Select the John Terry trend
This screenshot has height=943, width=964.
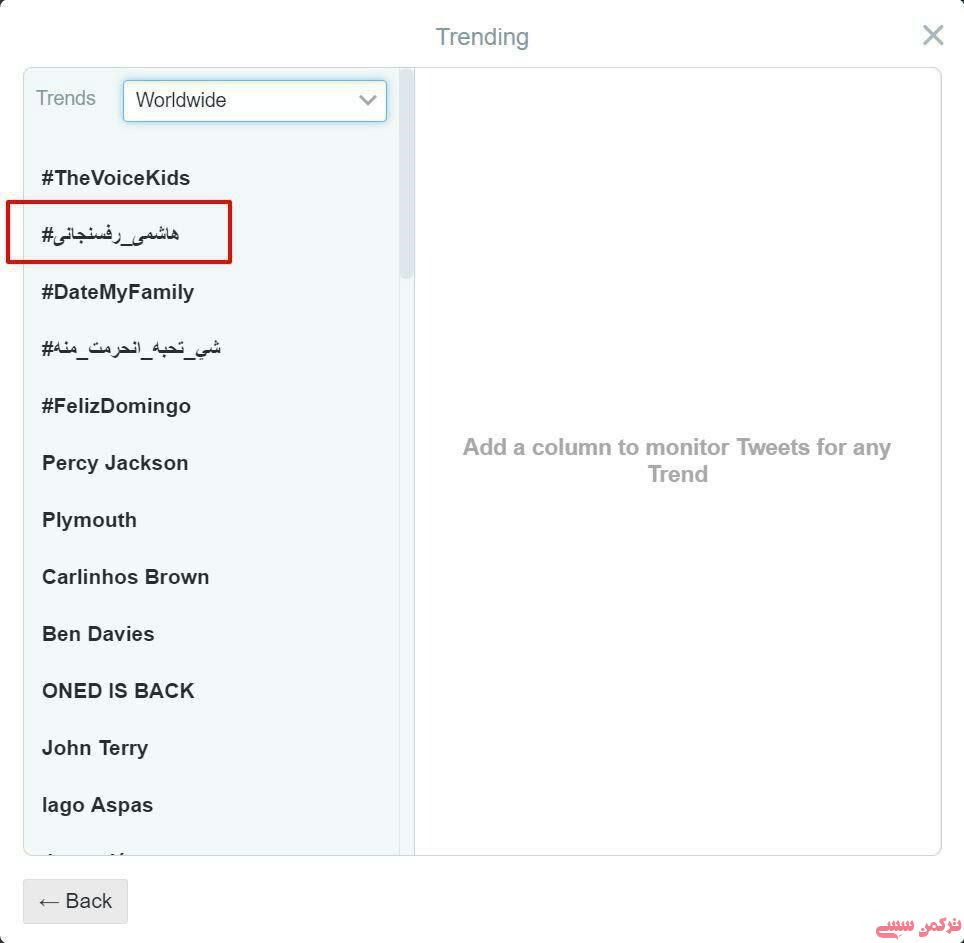[x=95, y=748]
